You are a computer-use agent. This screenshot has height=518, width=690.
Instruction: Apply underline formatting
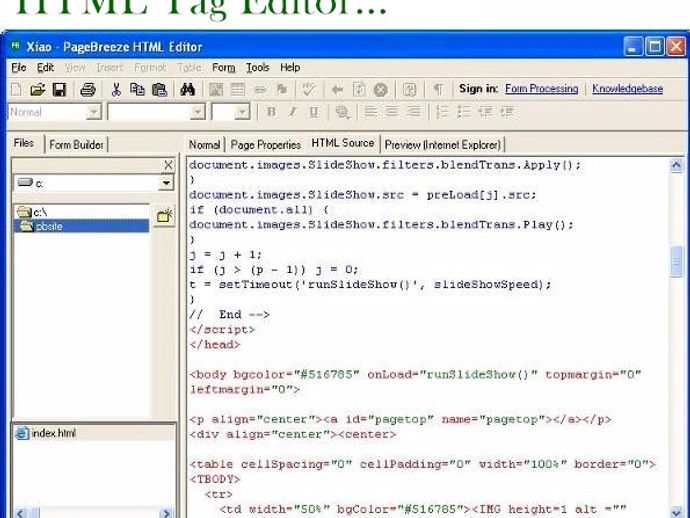pyautogui.click(x=314, y=112)
